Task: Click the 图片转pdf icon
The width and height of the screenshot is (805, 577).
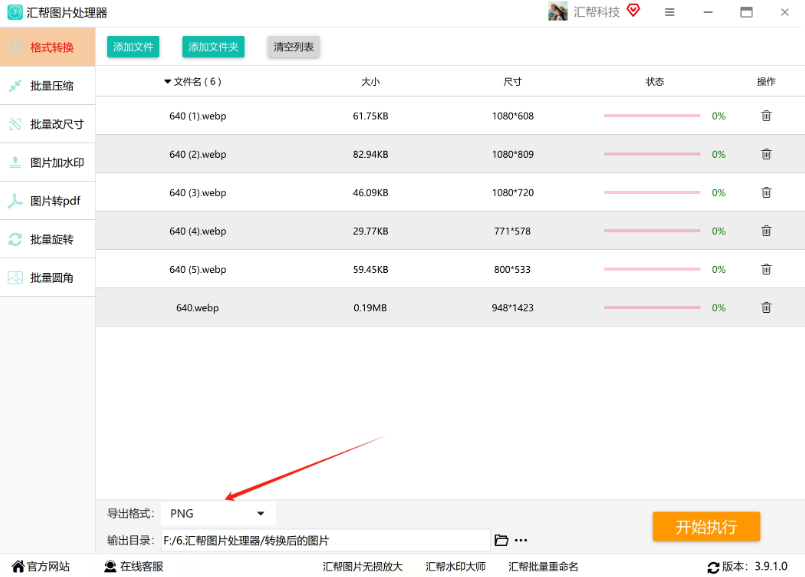Action: [x=15, y=201]
